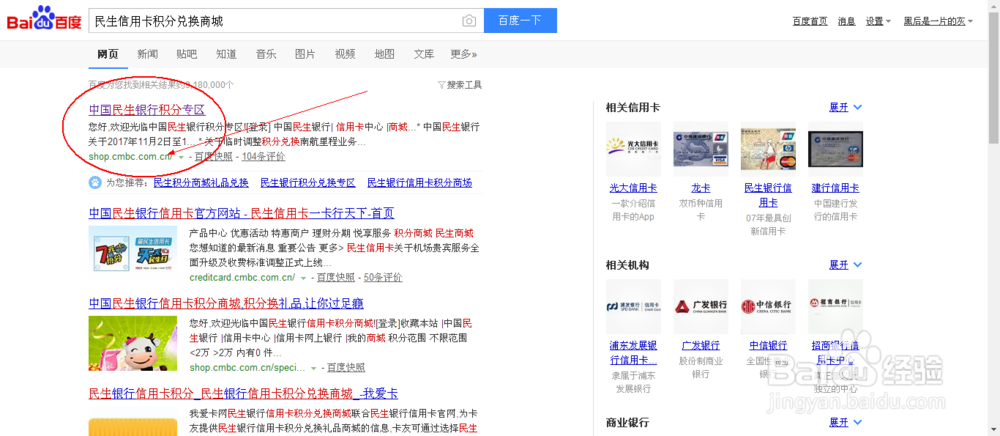Switch to the 视频 tab
This screenshot has width=1000, height=436.
[x=345, y=54]
